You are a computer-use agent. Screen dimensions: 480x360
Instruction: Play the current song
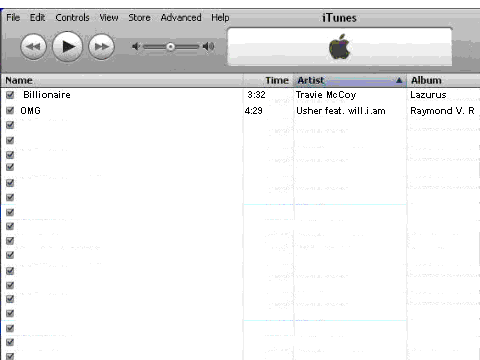click(68, 47)
